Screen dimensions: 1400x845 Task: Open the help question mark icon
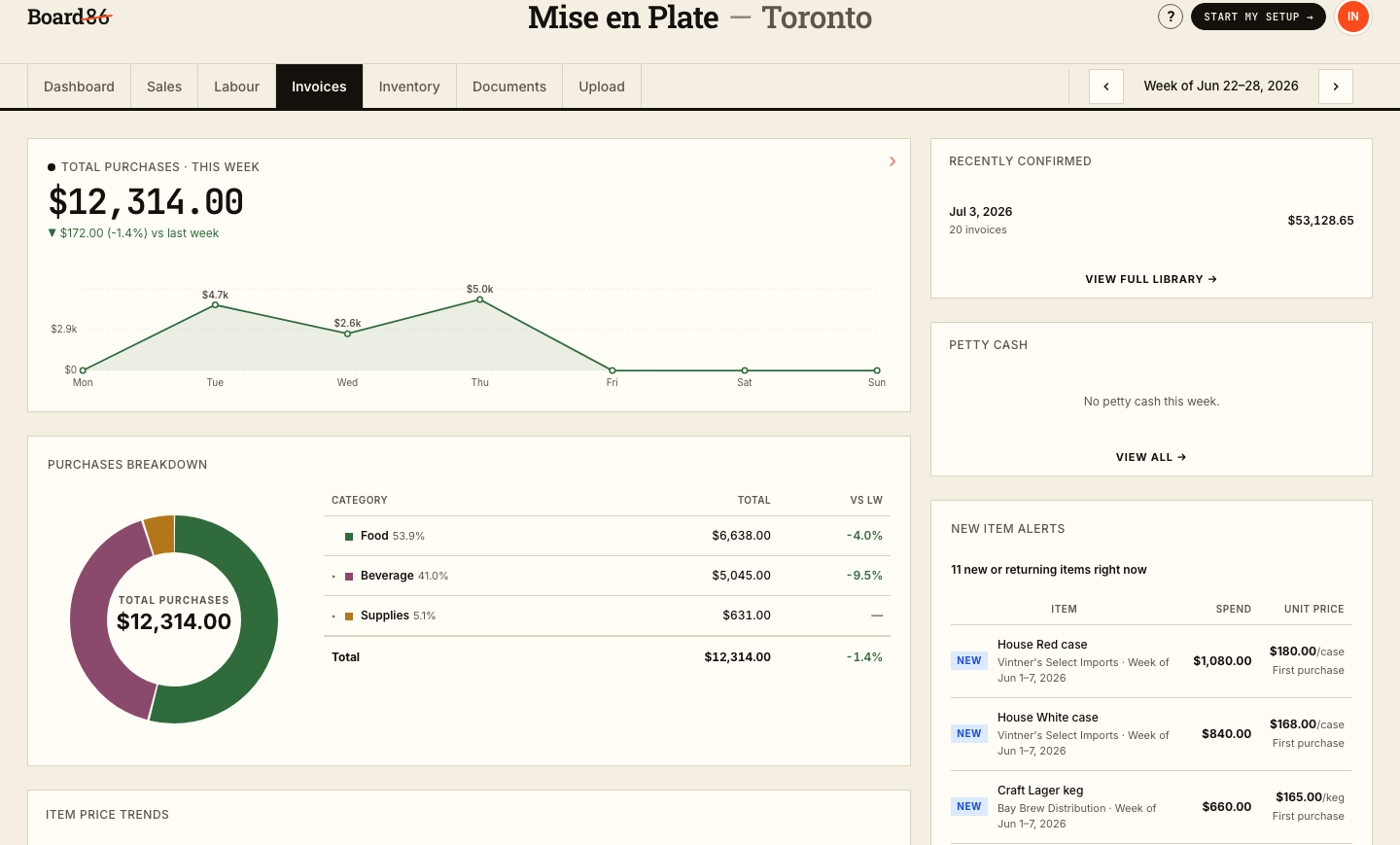pyautogui.click(x=1171, y=17)
